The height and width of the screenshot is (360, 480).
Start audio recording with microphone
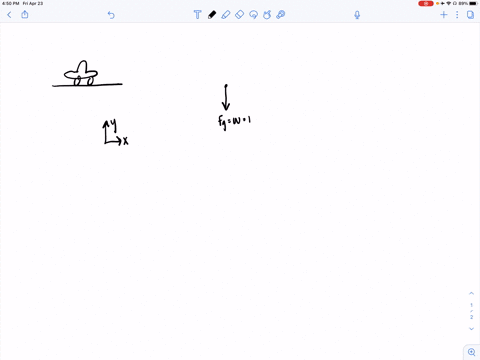(357, 15)
